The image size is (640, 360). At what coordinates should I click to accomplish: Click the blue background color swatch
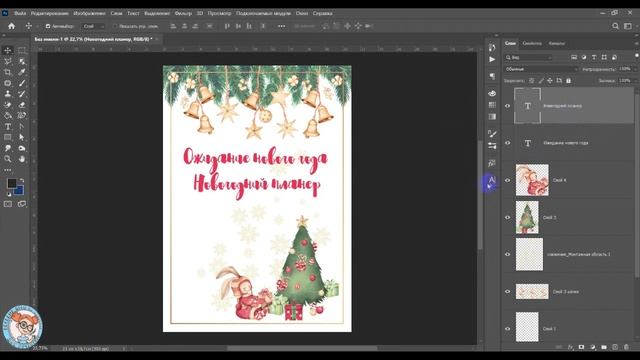pos(20,190)
